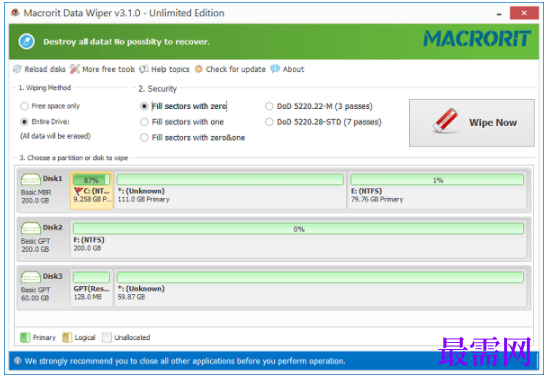Click the Primary green legend swatch
550x383 pixels.
(25, 337)
